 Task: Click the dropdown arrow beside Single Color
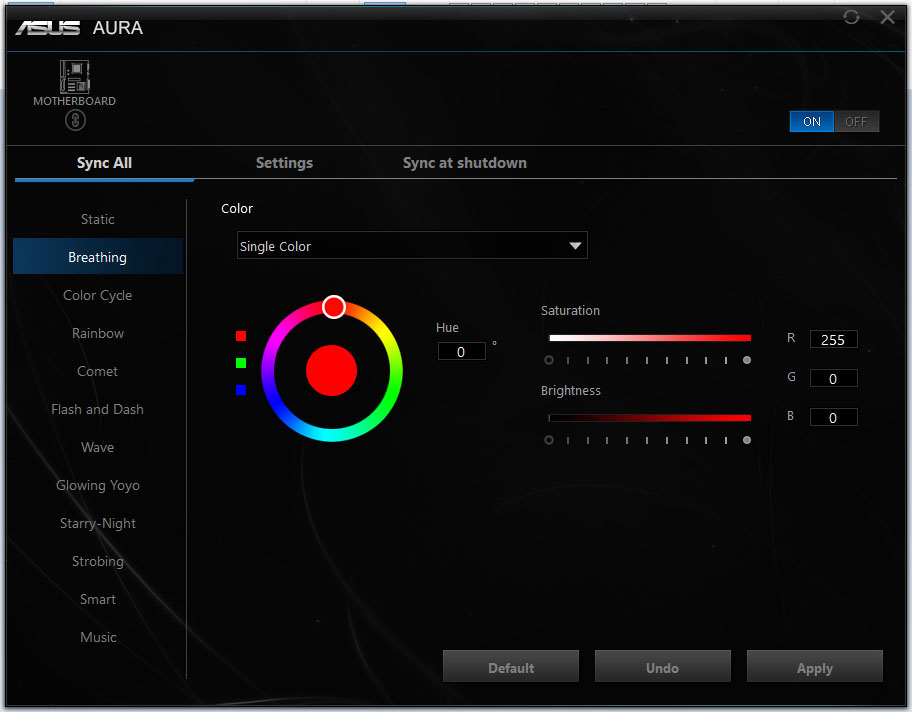(575, 245)
